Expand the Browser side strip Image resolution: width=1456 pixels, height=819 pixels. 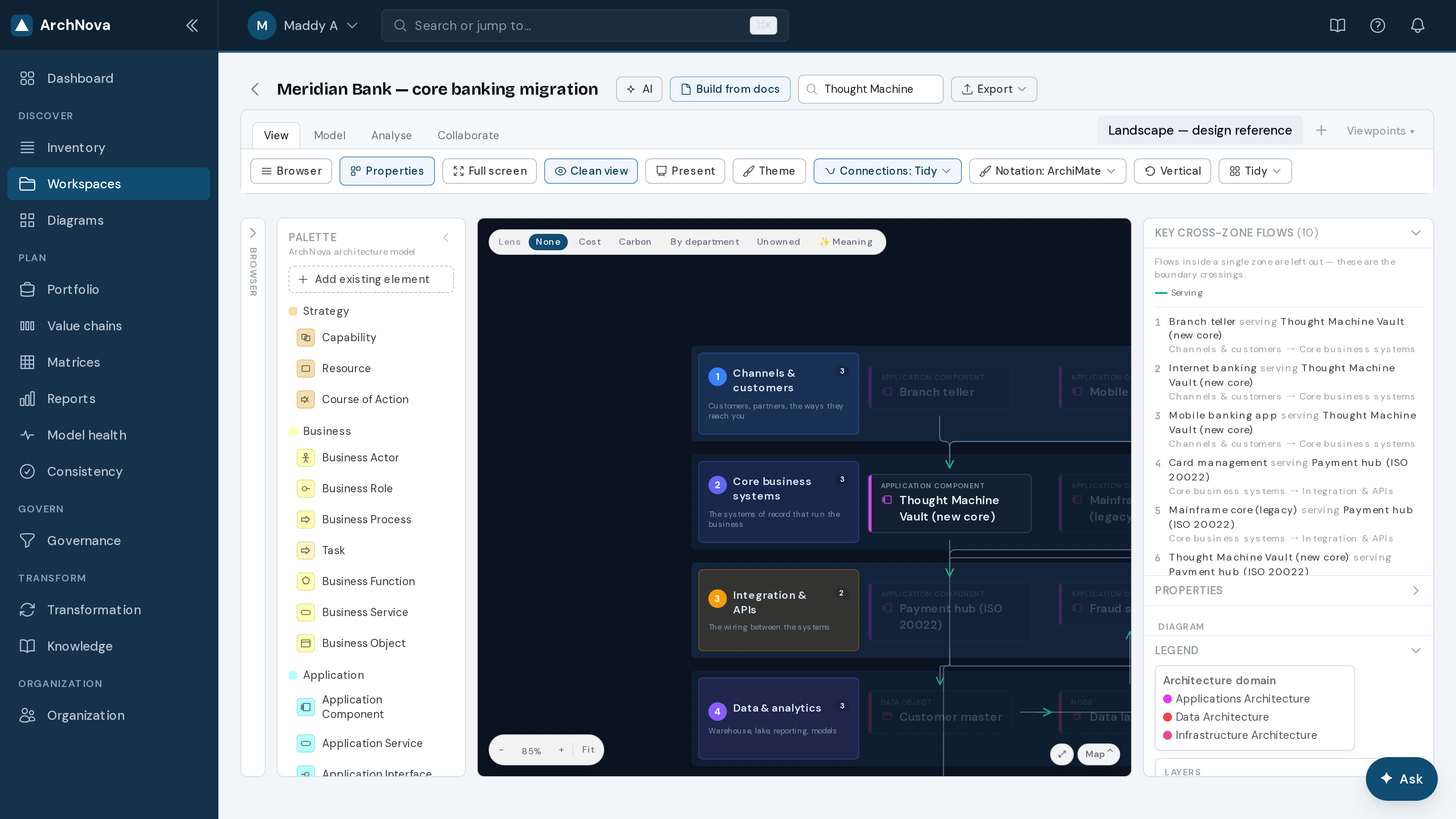pyautogui.click(x=253, y=233)
